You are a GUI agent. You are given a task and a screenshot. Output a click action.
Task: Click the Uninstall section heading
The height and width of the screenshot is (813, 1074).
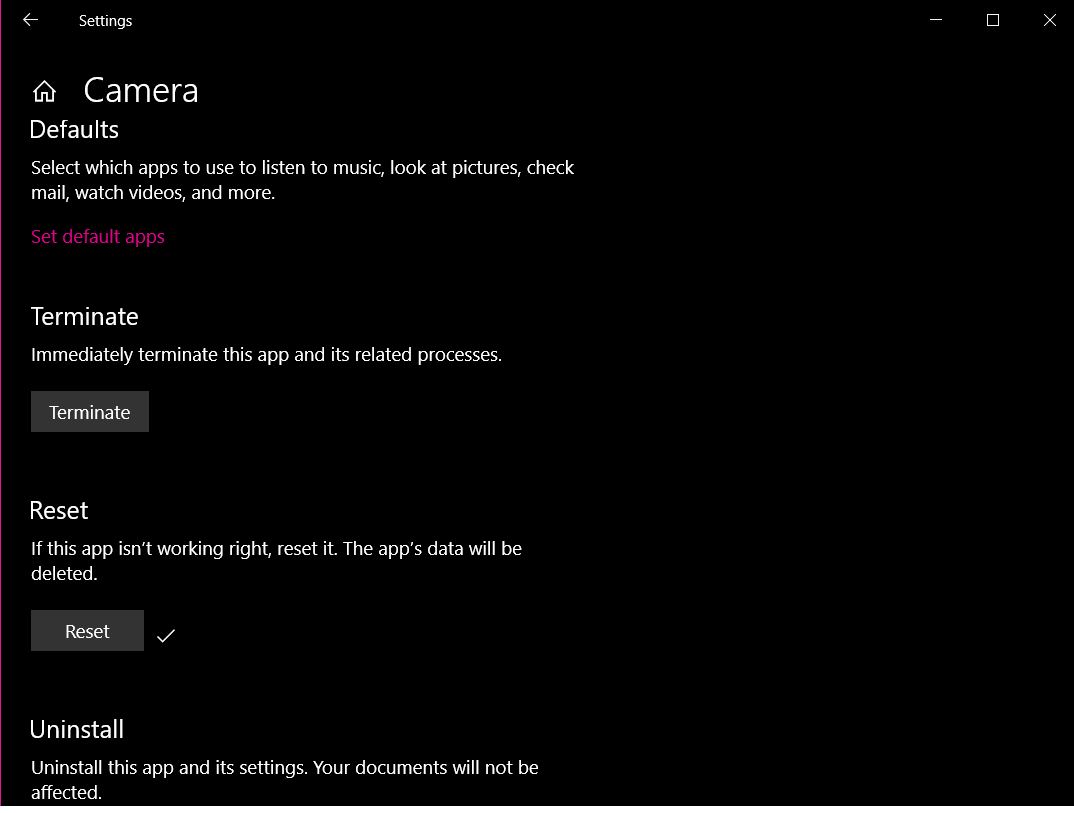[x=77, y=729]
